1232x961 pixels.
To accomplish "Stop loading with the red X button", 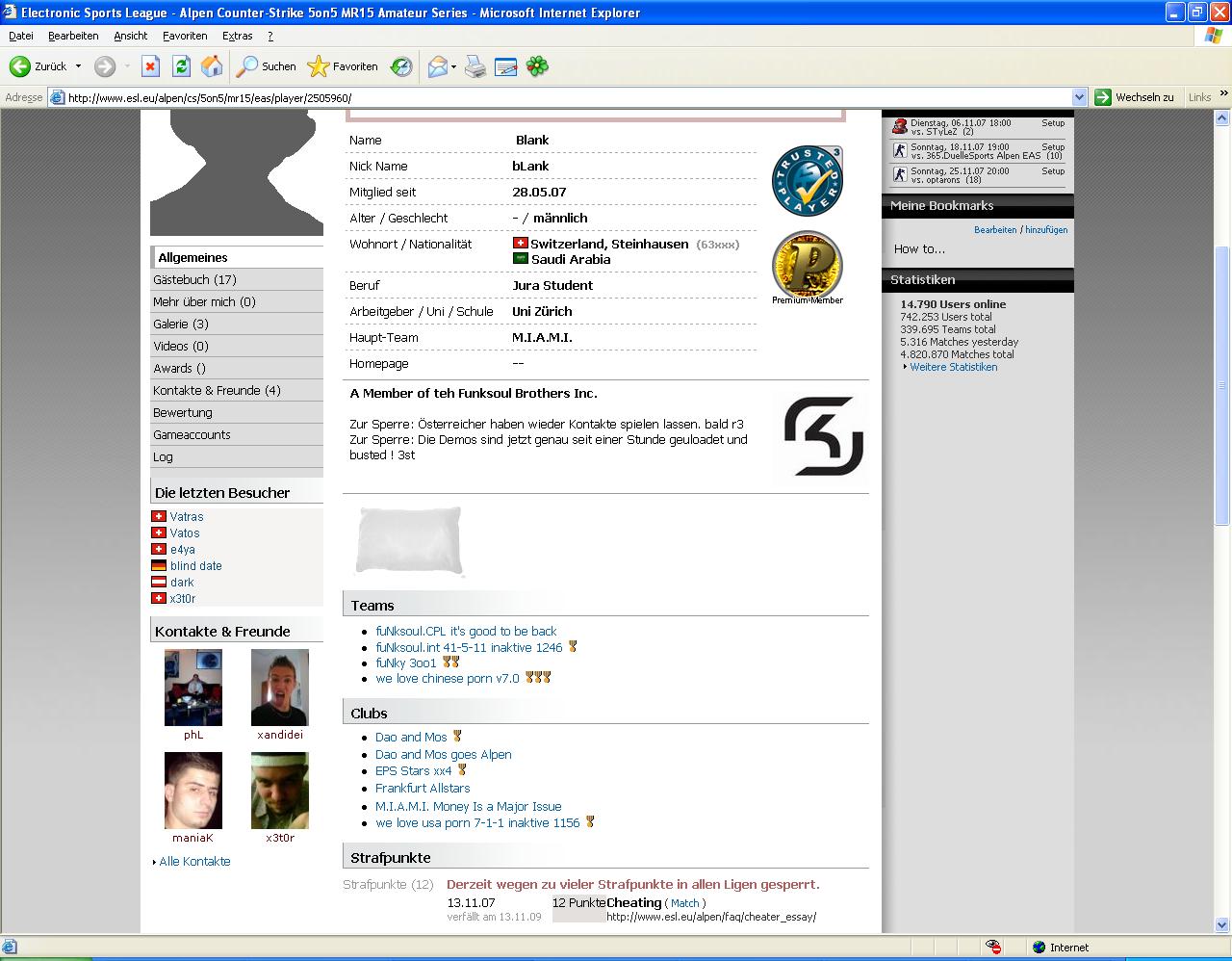I will click(x=150, y=66).
